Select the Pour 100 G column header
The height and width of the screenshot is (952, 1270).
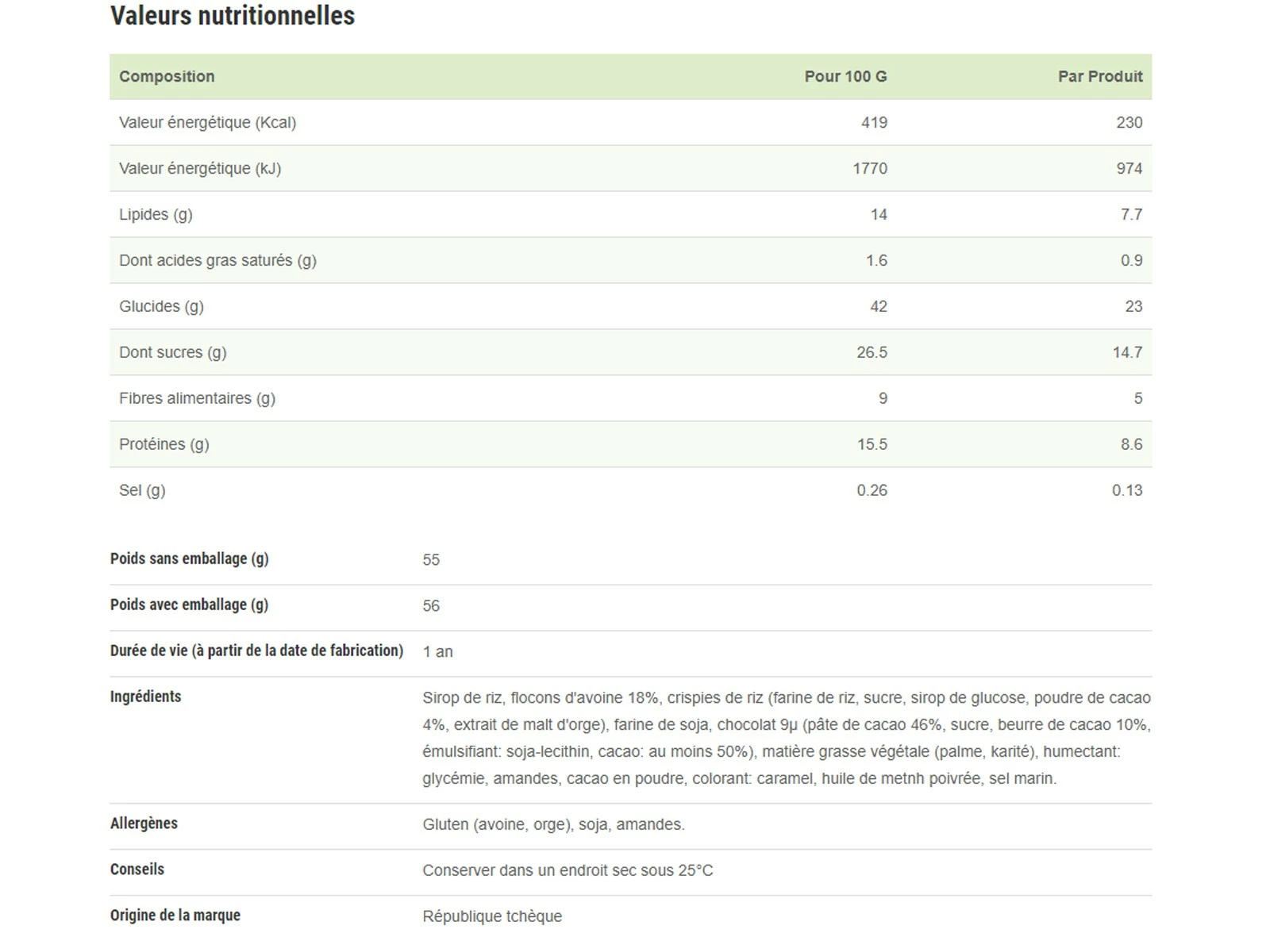pos(845,76)
